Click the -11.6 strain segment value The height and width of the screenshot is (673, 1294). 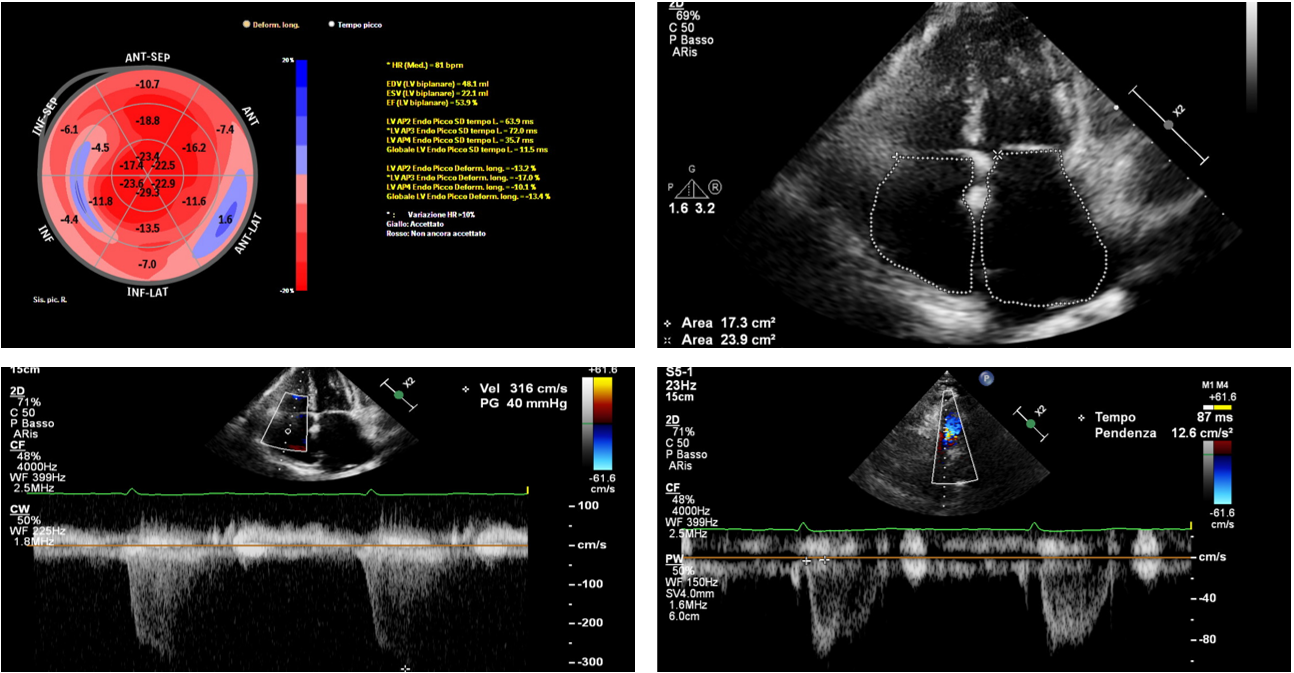point(195,202)
